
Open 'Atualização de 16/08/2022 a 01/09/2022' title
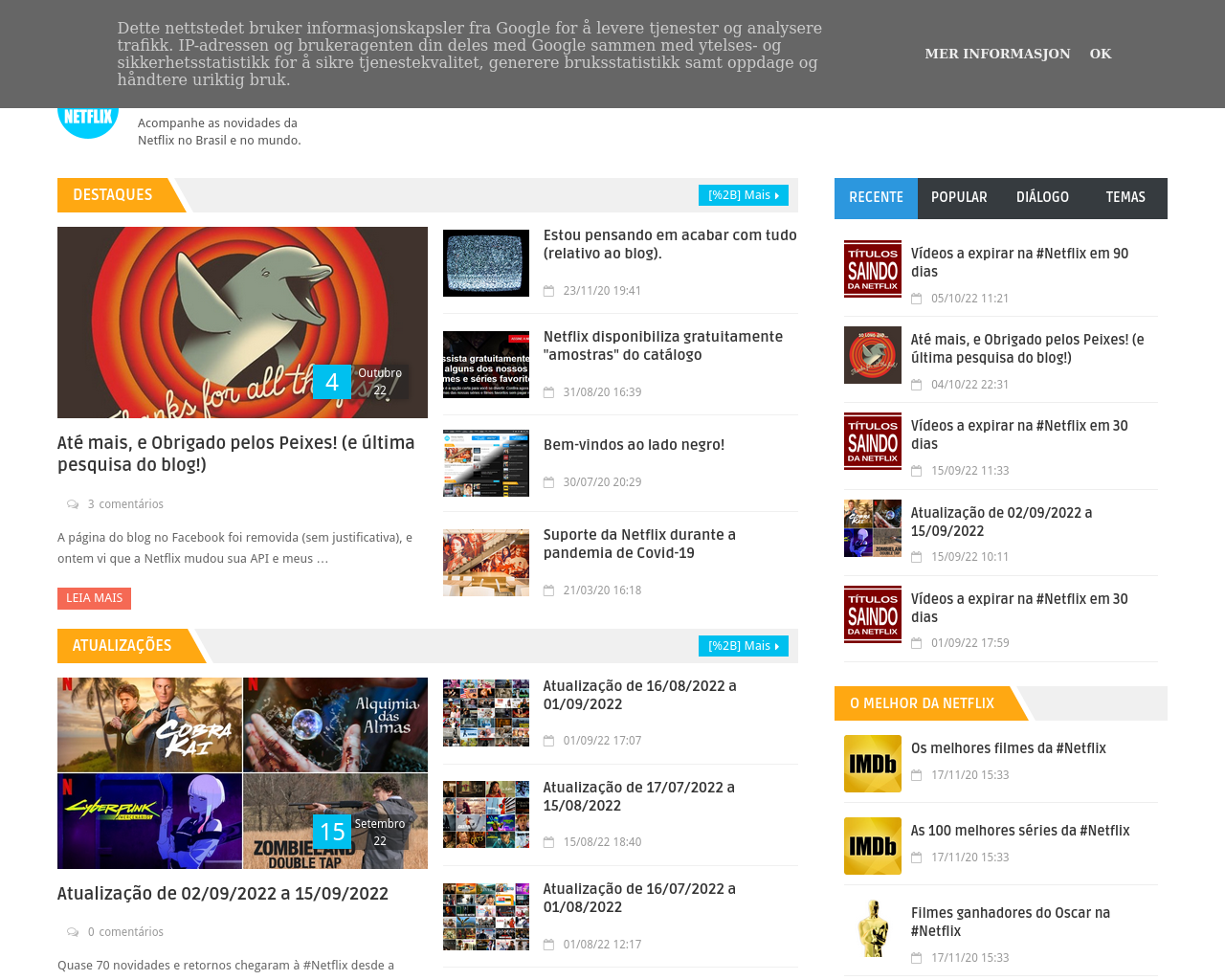click(640, 695)
